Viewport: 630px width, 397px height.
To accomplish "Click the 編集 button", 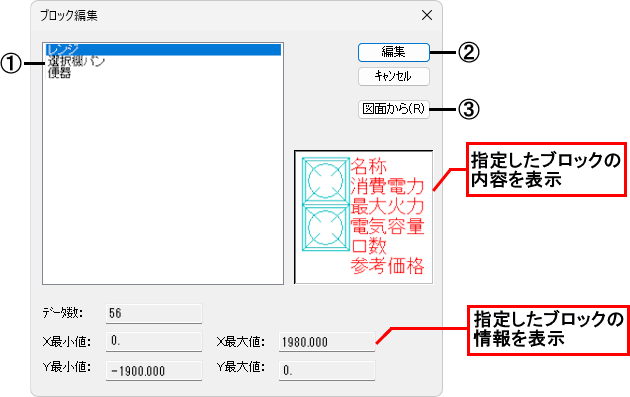I will point(393,52).
